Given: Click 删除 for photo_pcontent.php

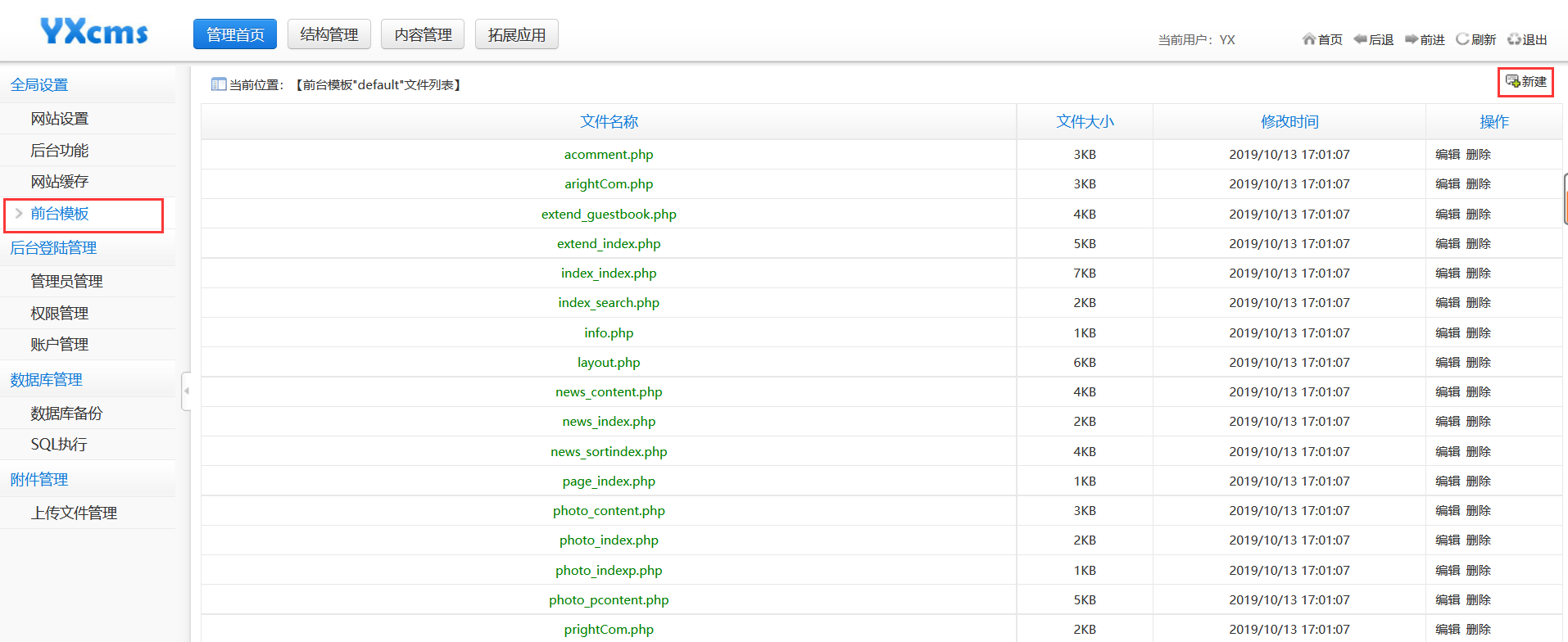Looking at the screenshot, I should (x=1478, y=600).
